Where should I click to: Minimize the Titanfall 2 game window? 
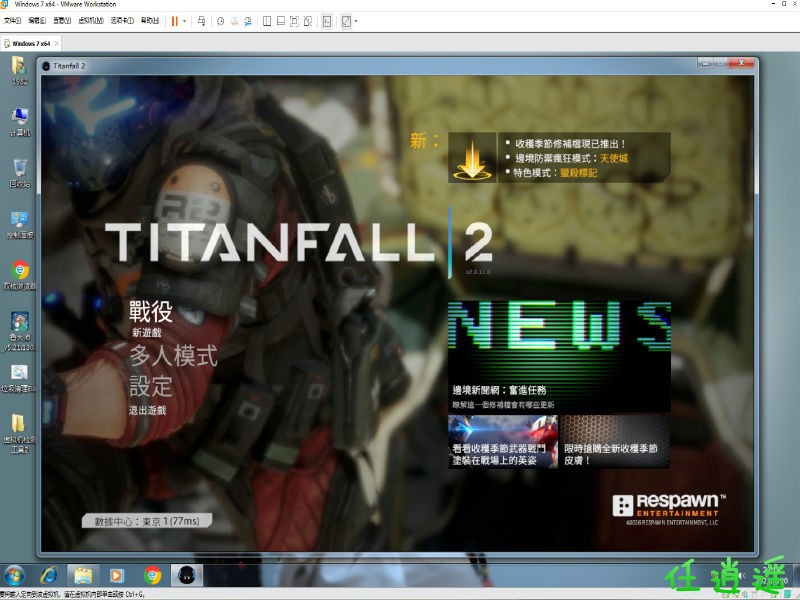pyautogui.click(x=706, y=63)
